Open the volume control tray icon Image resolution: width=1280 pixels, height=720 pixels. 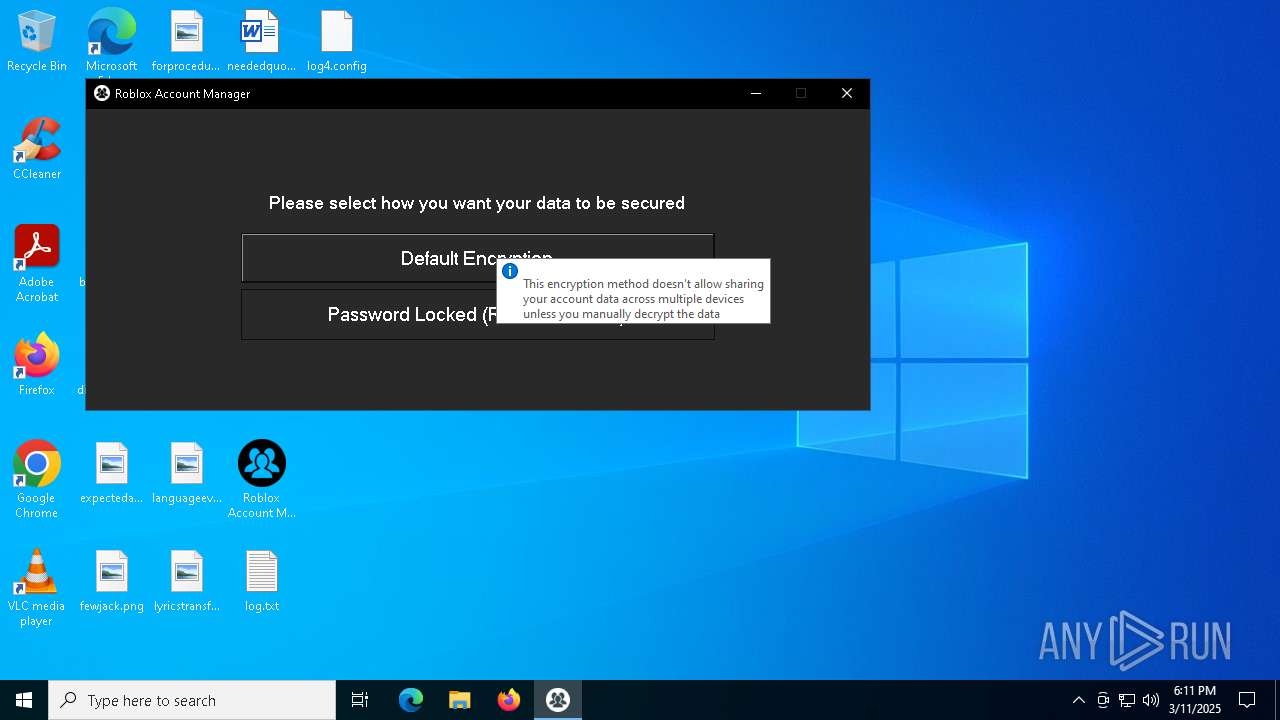coord(1151,700)
